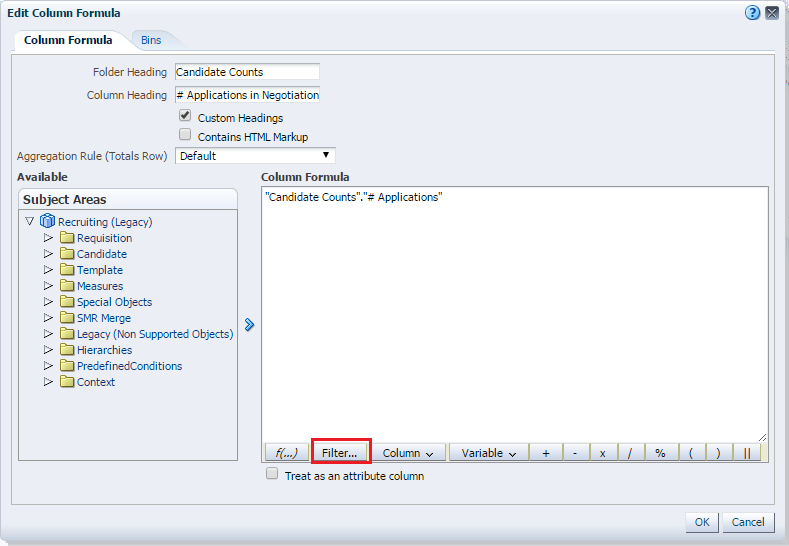Screen dimensions: 789x546
Task: Insert function with f(...) button
Action: pyautogui.click(x=286, y=453)
